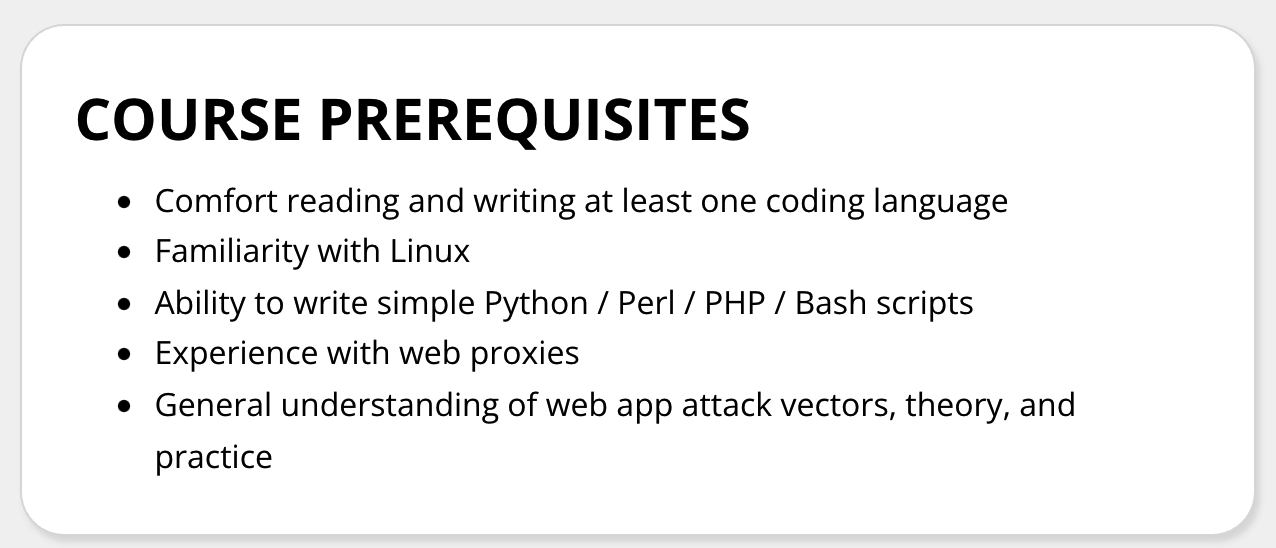Click the word 'Familiarity' in second item

[x=231, y=252]
